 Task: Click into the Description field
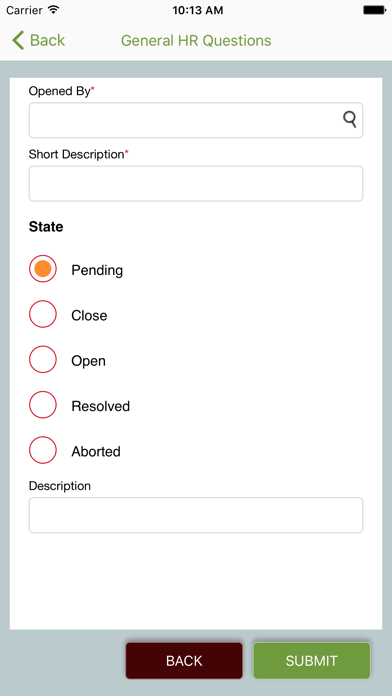(196, 515)
